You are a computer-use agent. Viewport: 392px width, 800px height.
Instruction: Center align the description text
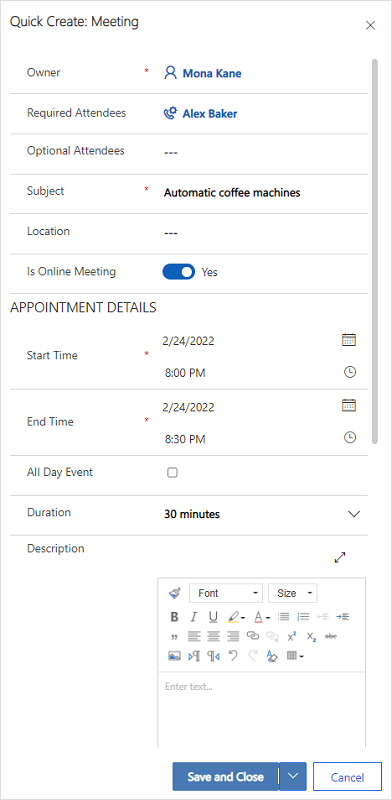[x=213, y=636]
